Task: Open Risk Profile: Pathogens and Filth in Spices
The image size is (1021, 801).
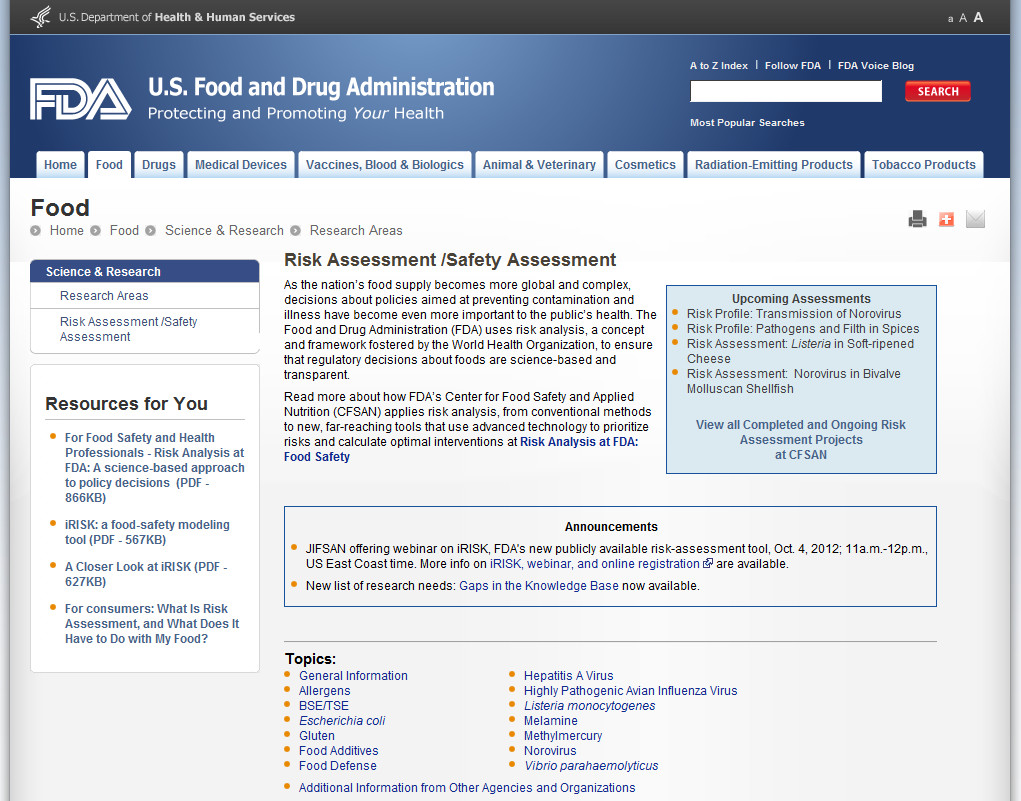Action: [803, 329]
